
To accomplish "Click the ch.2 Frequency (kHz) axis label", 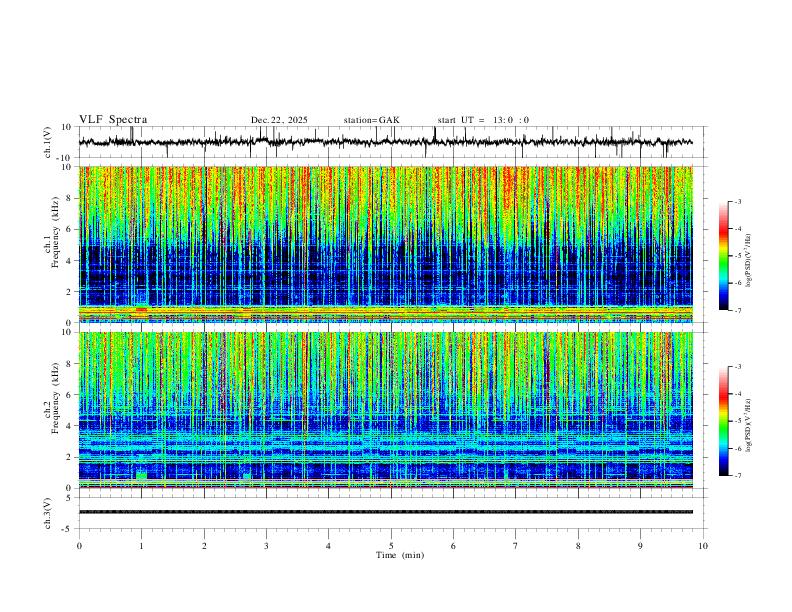I will [52, 400].
